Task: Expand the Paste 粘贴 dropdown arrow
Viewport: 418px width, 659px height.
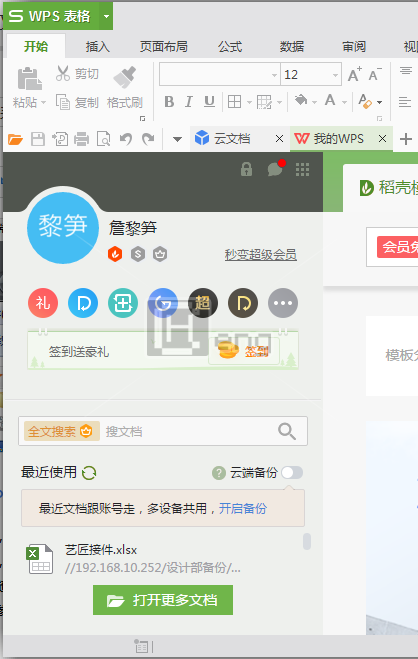Action: [43, 102]
